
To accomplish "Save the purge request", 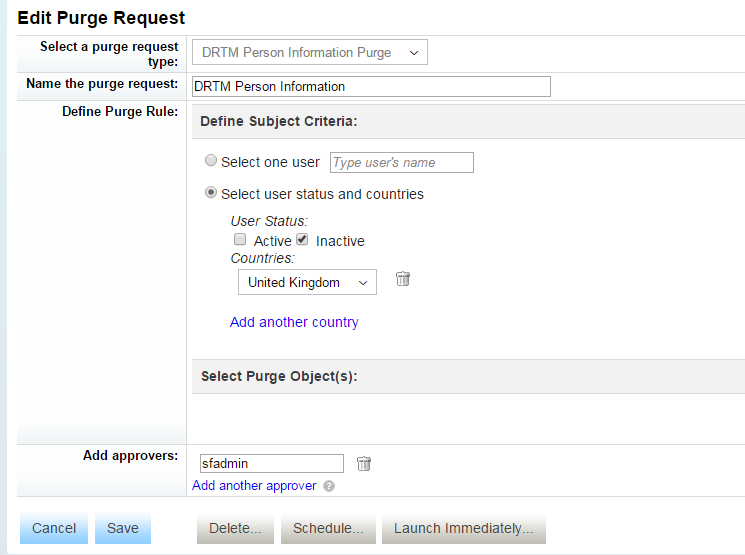I will coord(123,528).
